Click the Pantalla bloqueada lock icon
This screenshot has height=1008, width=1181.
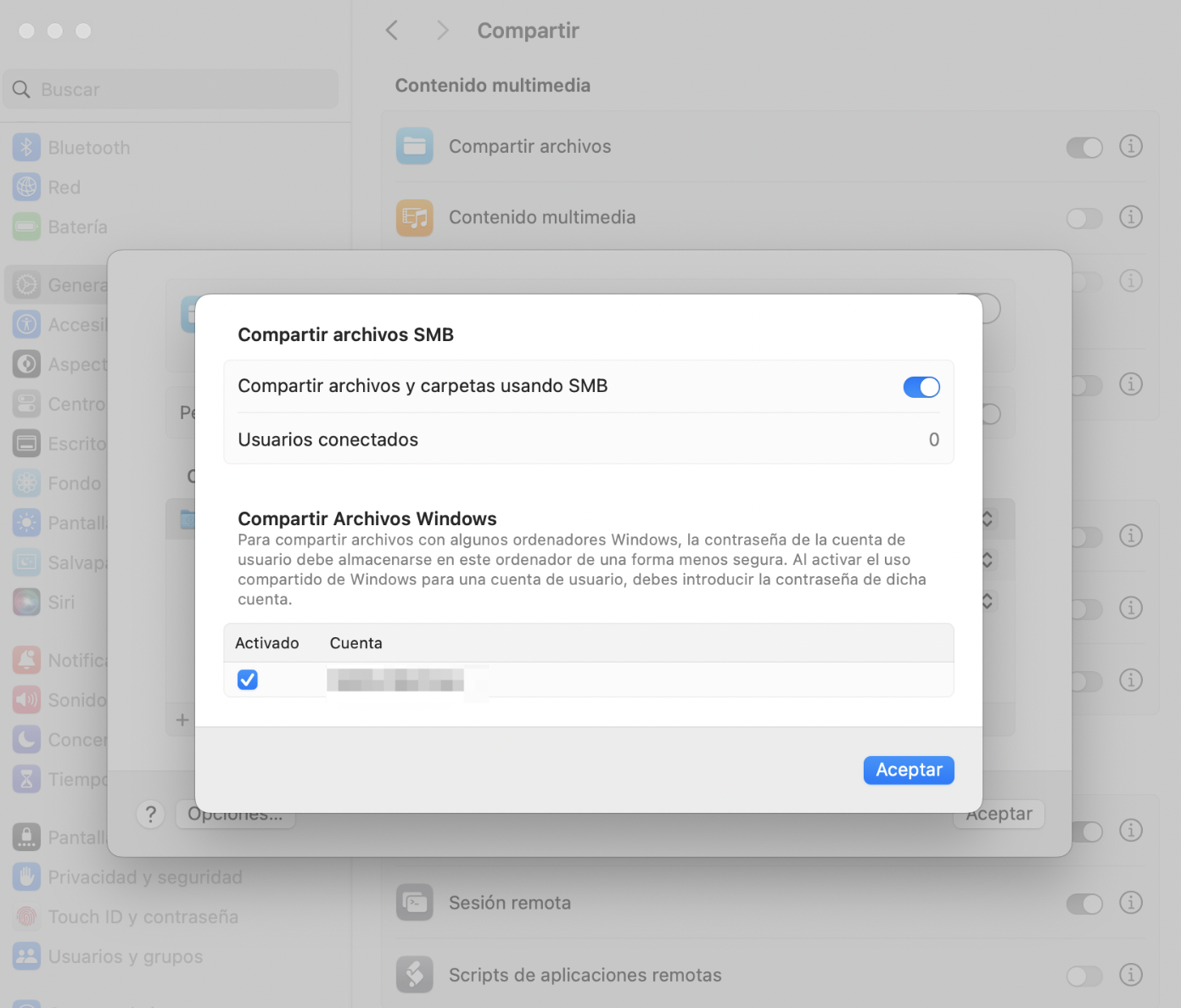pyautogui.click(x=27, y=837)
